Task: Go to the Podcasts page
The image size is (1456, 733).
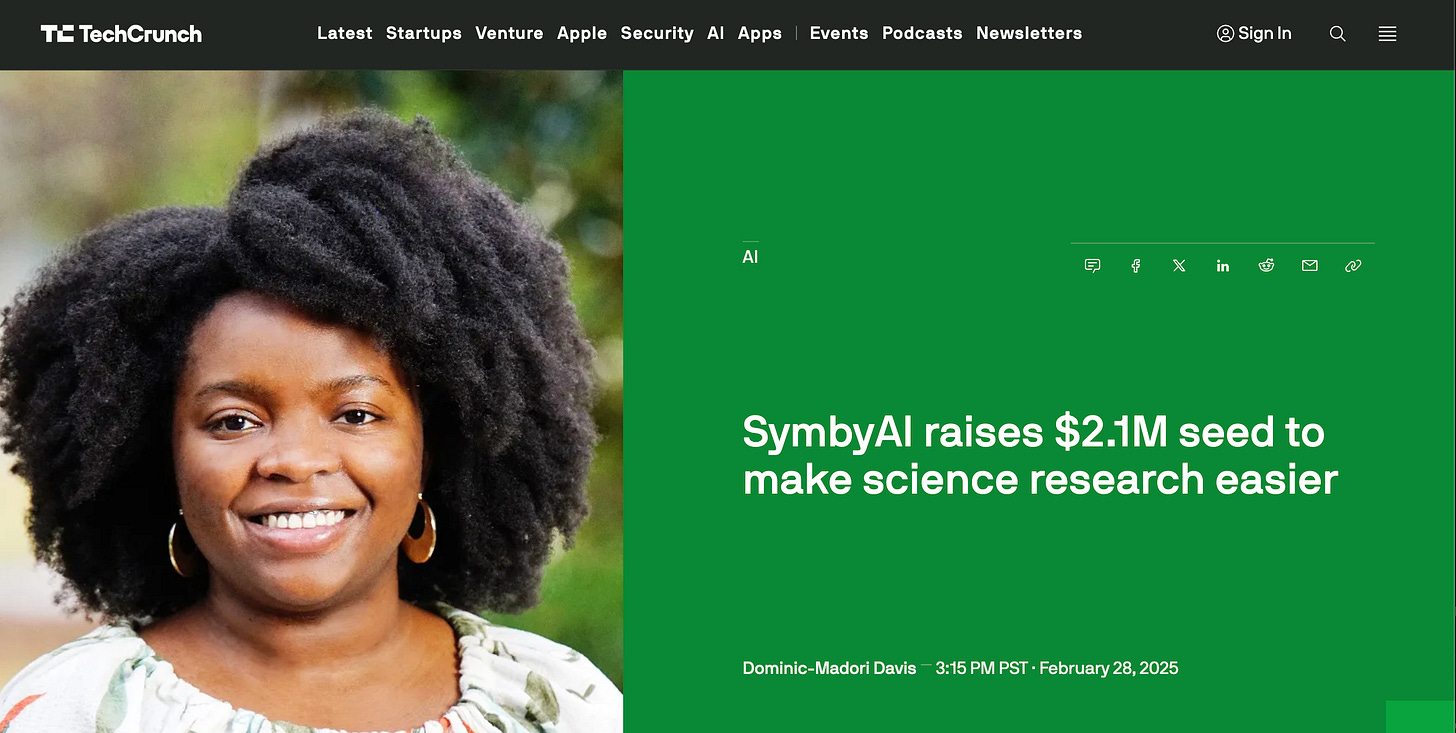Action: [x=922, y=33]
